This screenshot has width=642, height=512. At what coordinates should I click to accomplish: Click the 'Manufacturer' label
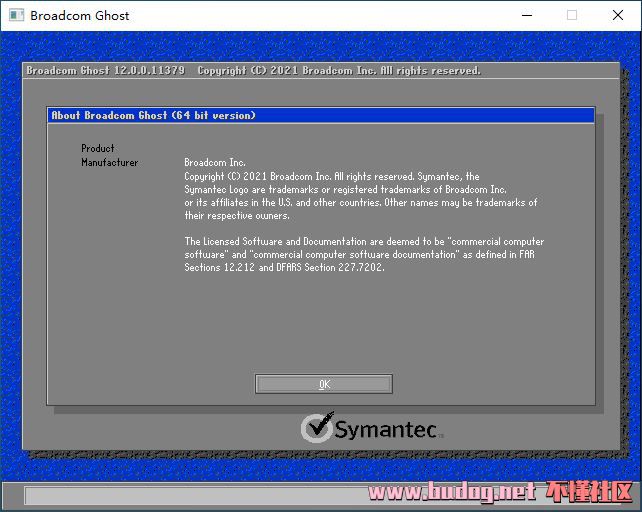pyautogui.click(x=109, y=162)
